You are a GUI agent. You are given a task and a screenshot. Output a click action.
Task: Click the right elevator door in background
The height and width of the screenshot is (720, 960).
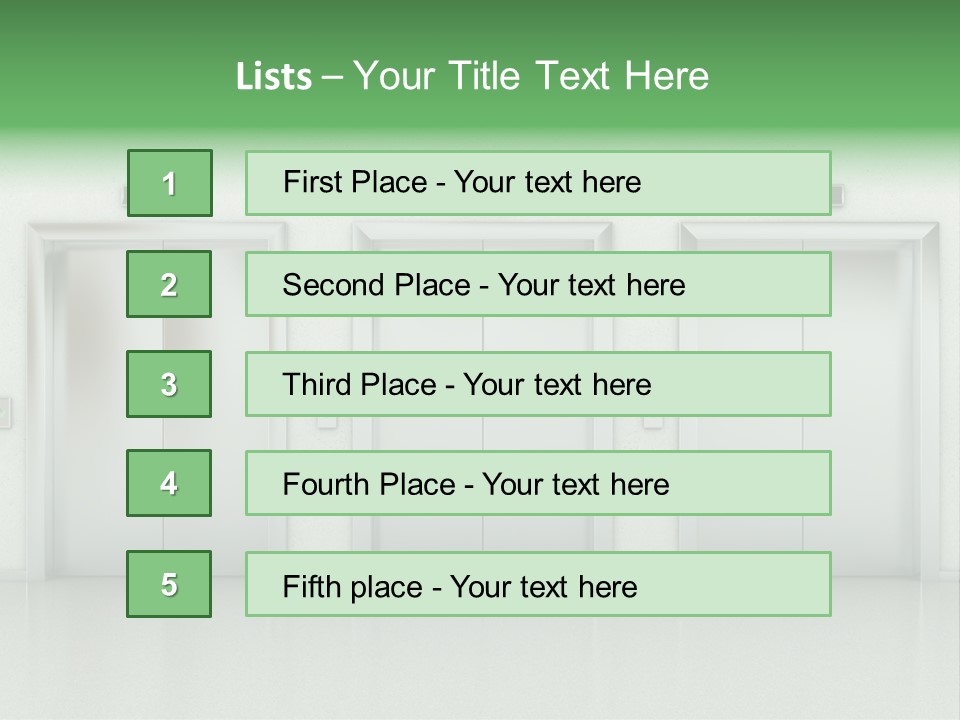pos(880,400)
